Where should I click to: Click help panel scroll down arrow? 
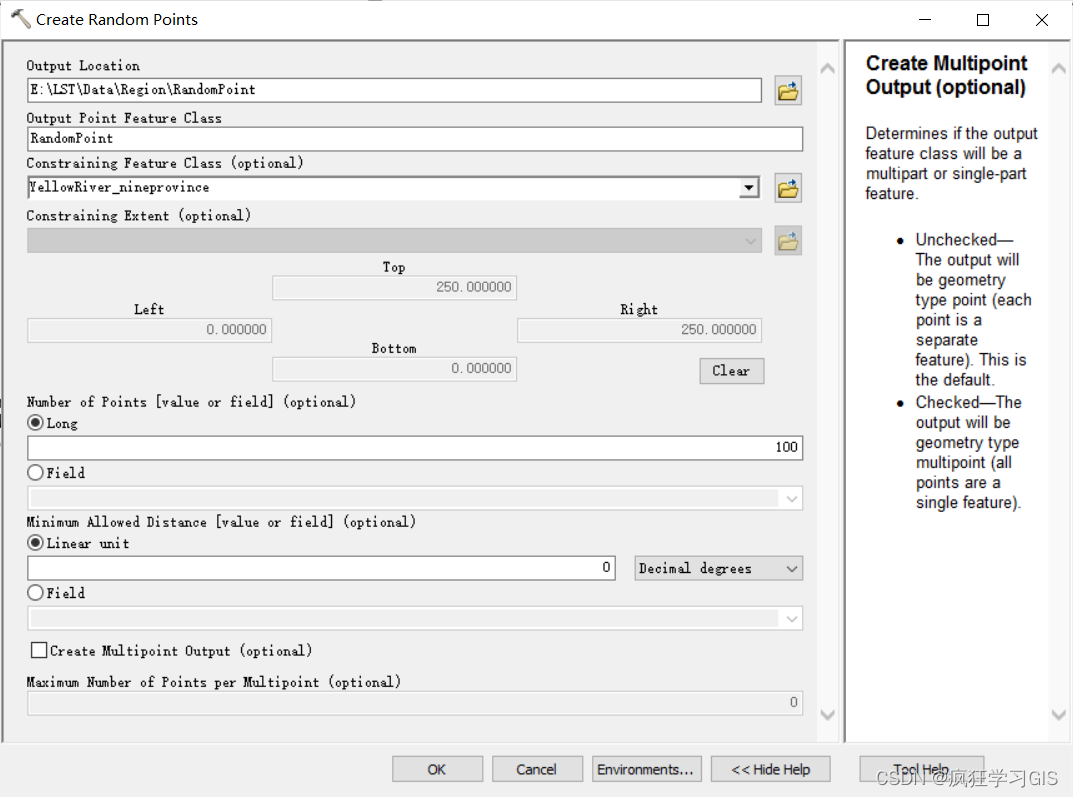[x=1059, y=715]
